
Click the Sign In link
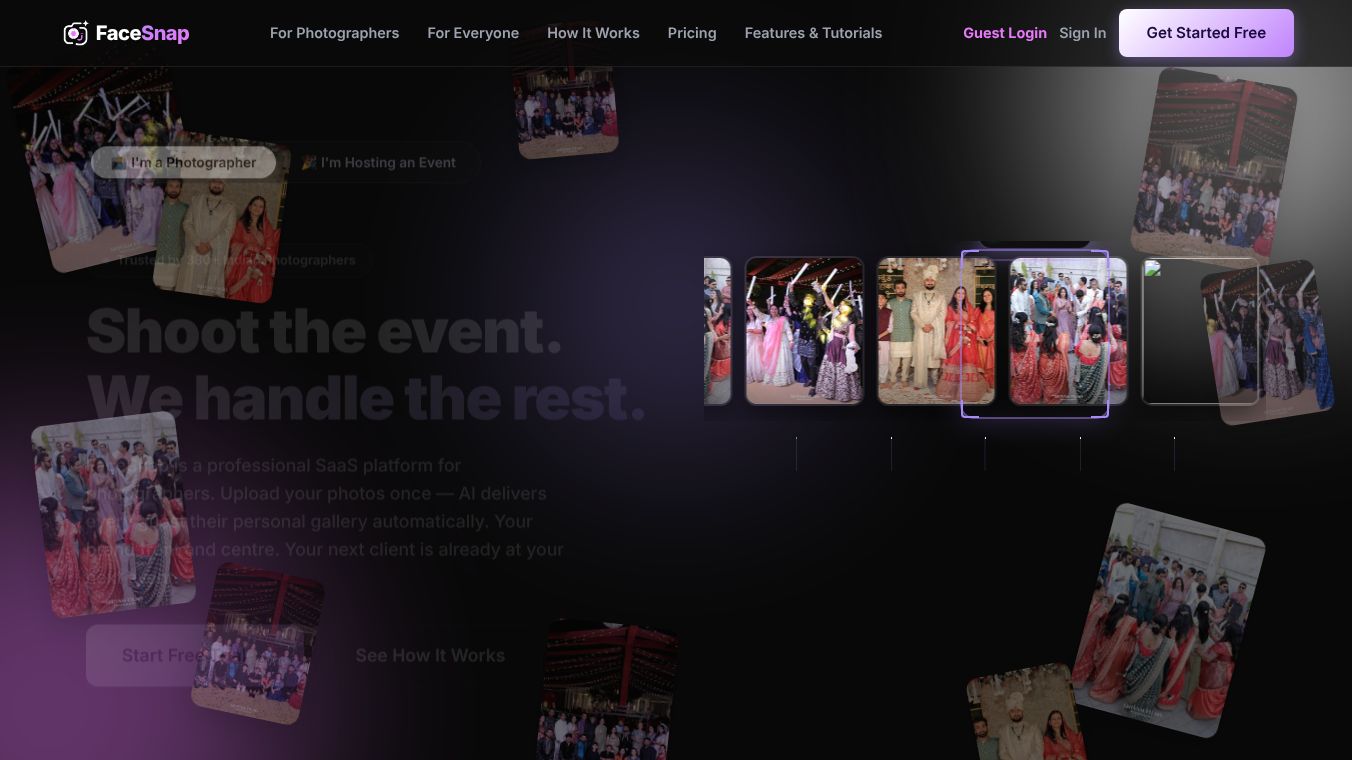pyautogui.click(x=1083, y=33)
